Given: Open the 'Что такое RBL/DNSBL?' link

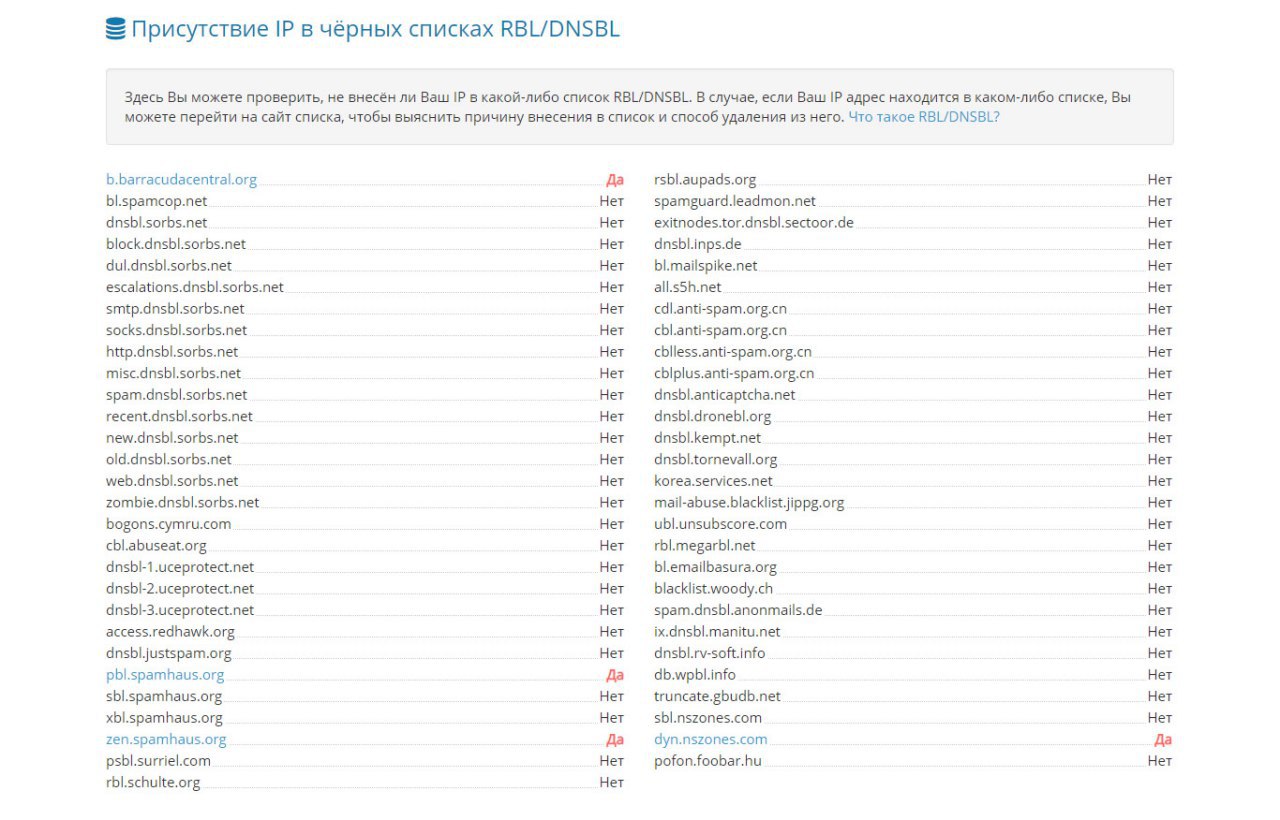Looking at the screenshot, I should [924, 116].
